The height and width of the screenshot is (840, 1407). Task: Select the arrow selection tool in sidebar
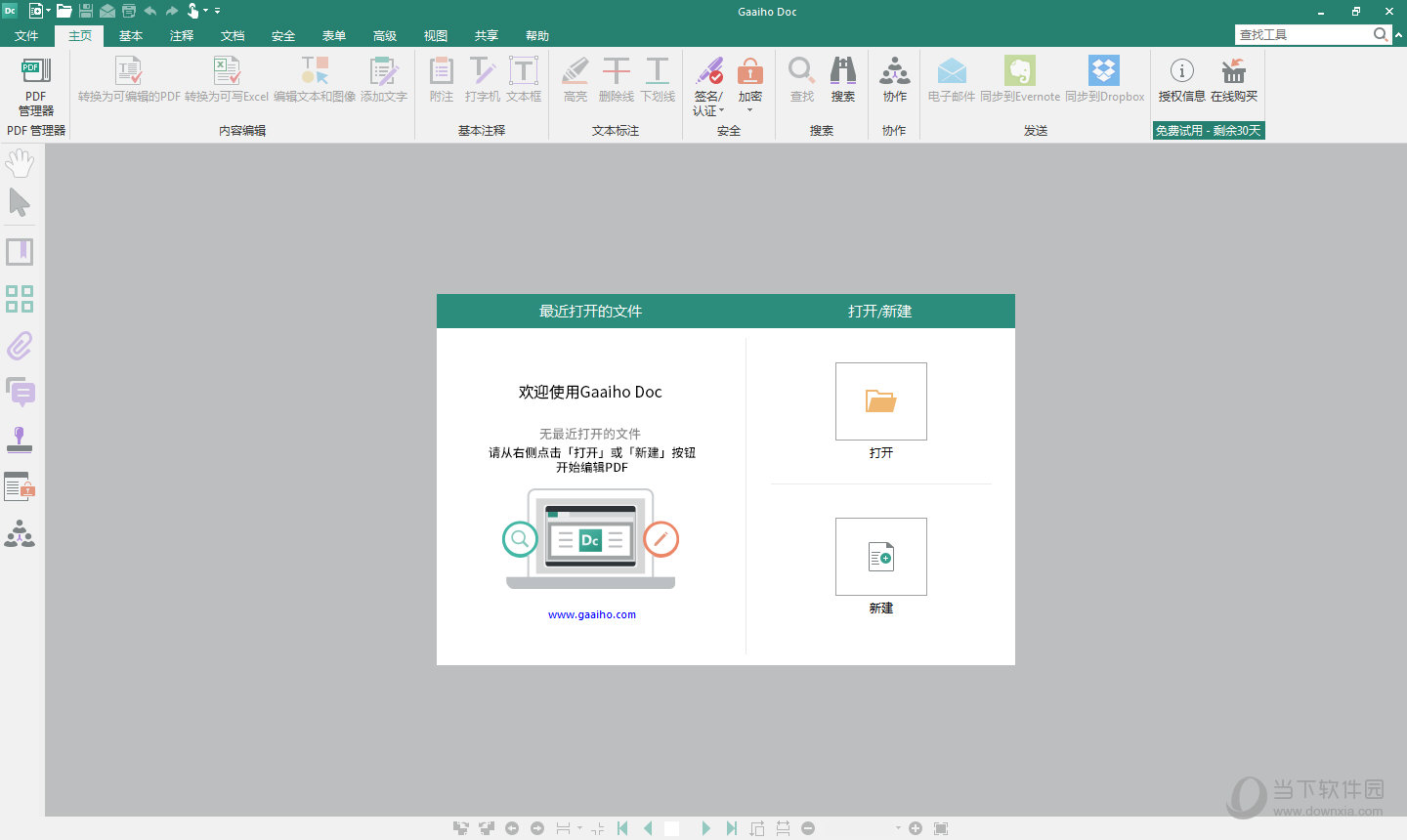[x=20, y=202]
